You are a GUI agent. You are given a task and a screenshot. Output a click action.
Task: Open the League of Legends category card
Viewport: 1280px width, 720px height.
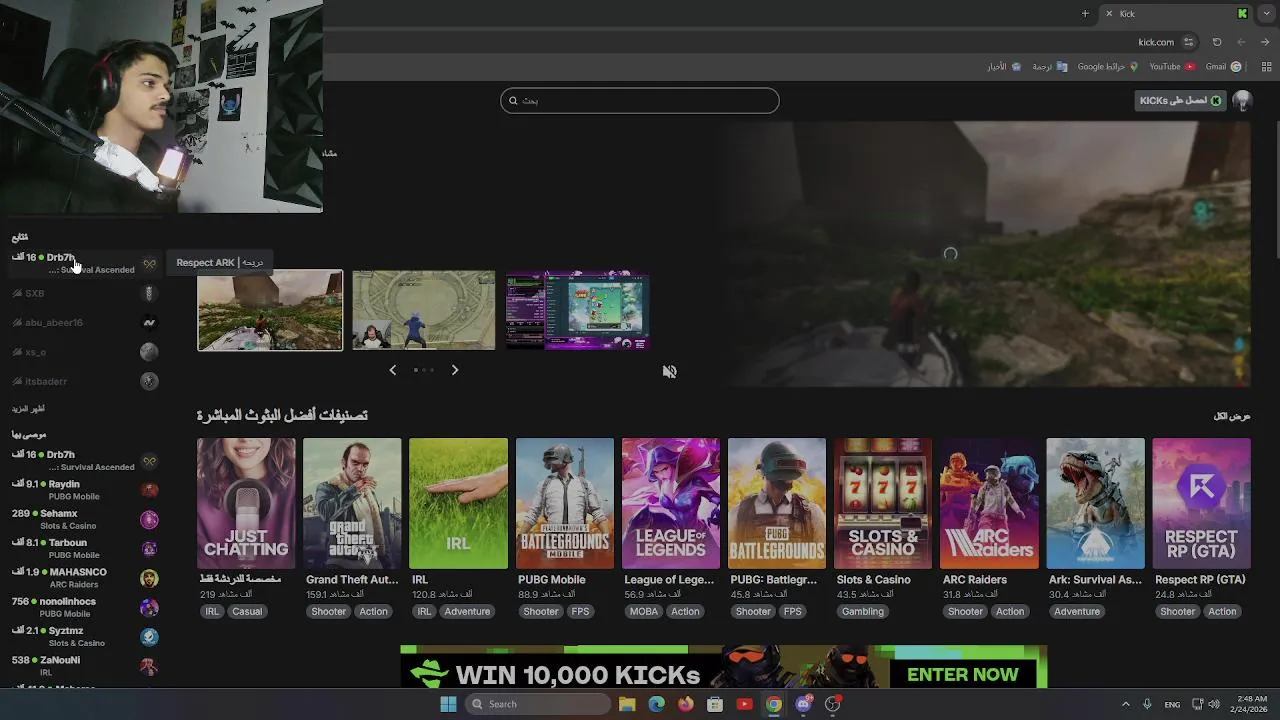(671, 503)
